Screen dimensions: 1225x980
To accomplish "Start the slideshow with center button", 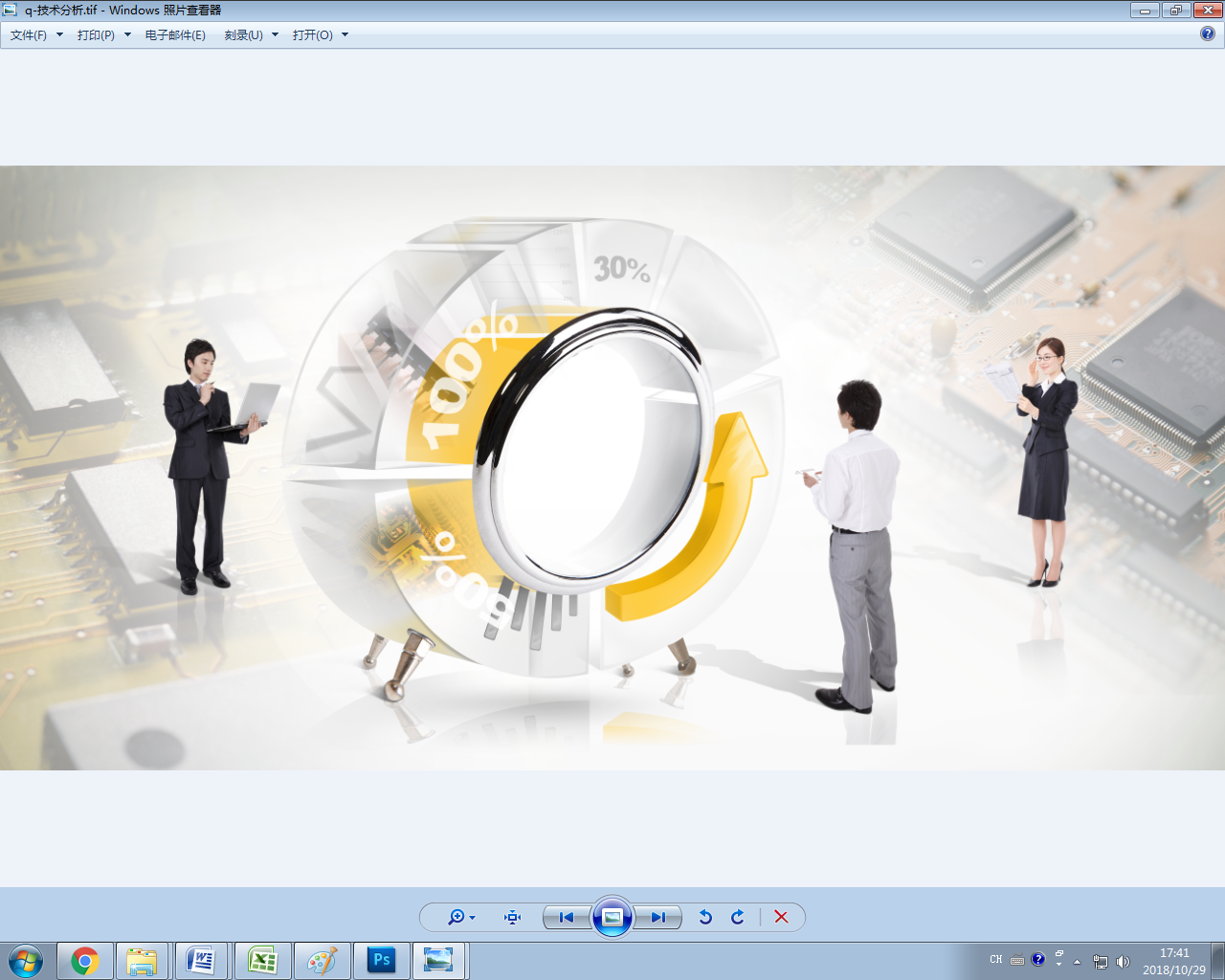I will pos(612,917).
